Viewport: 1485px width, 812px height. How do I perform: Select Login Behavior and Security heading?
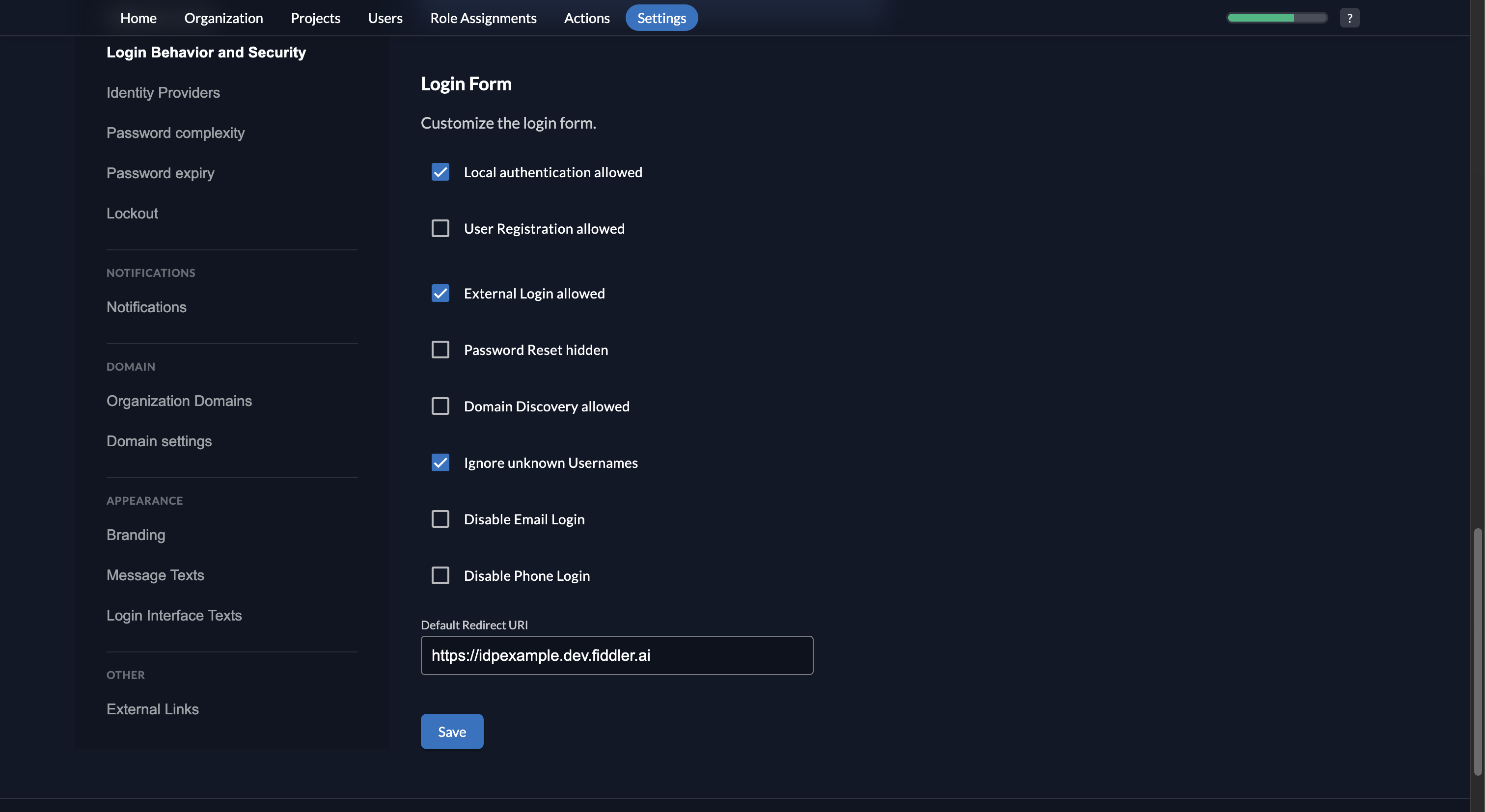point(206,52)
